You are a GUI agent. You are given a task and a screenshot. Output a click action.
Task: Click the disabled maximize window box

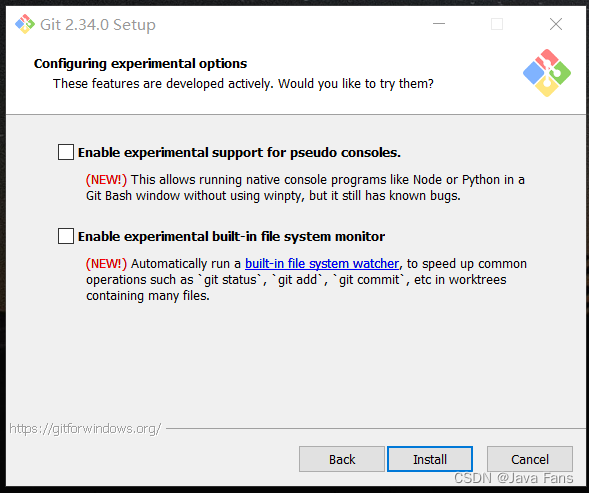(x=497, y=24)
